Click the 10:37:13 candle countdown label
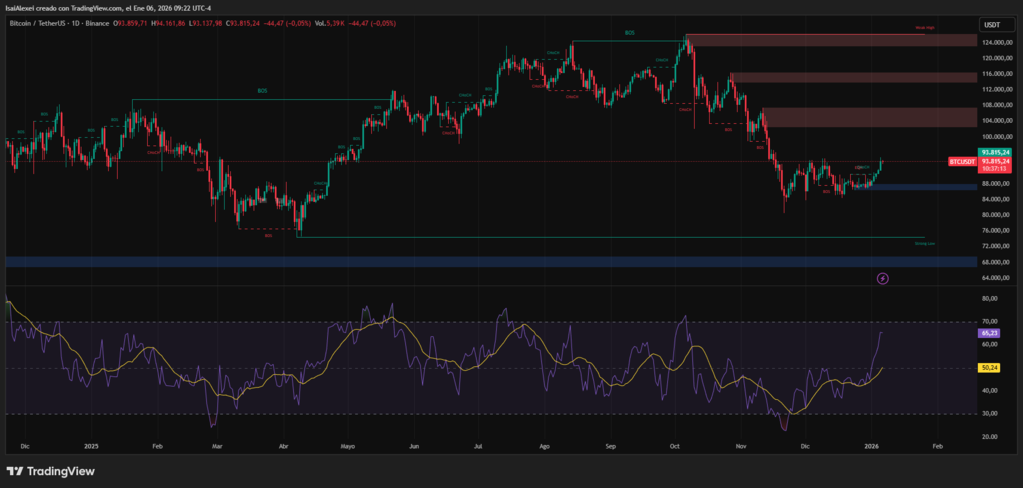The height and width of the screenshot is (488, 1023). [993, 169]
